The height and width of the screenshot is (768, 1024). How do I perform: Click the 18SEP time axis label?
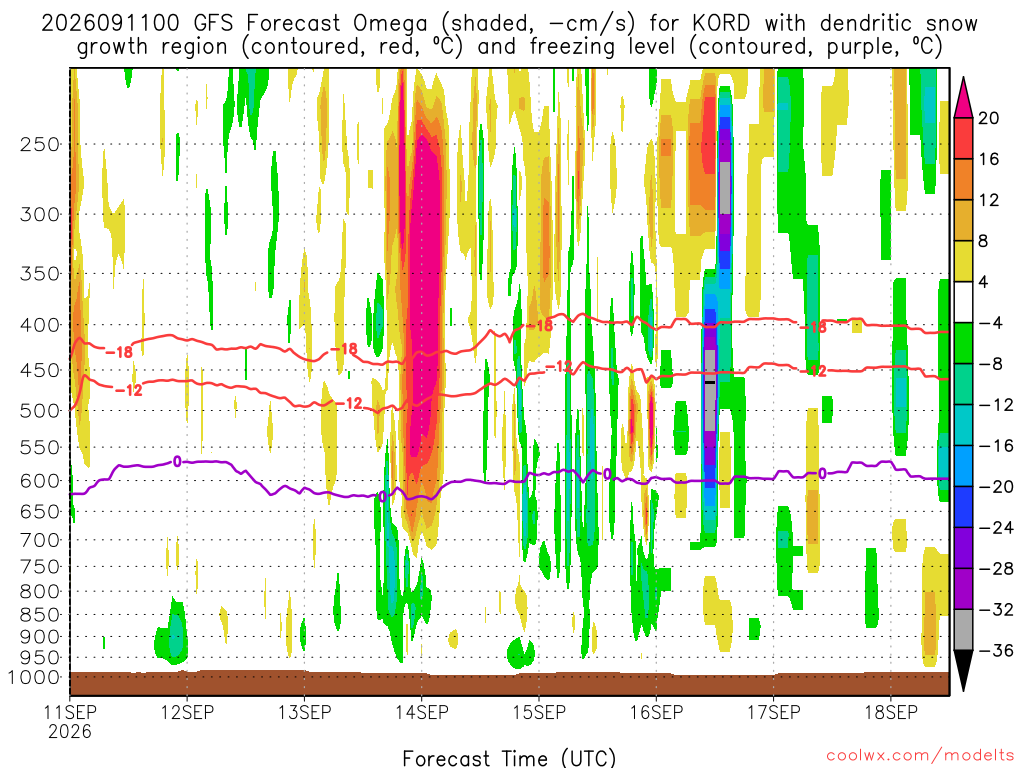(891, 712)
